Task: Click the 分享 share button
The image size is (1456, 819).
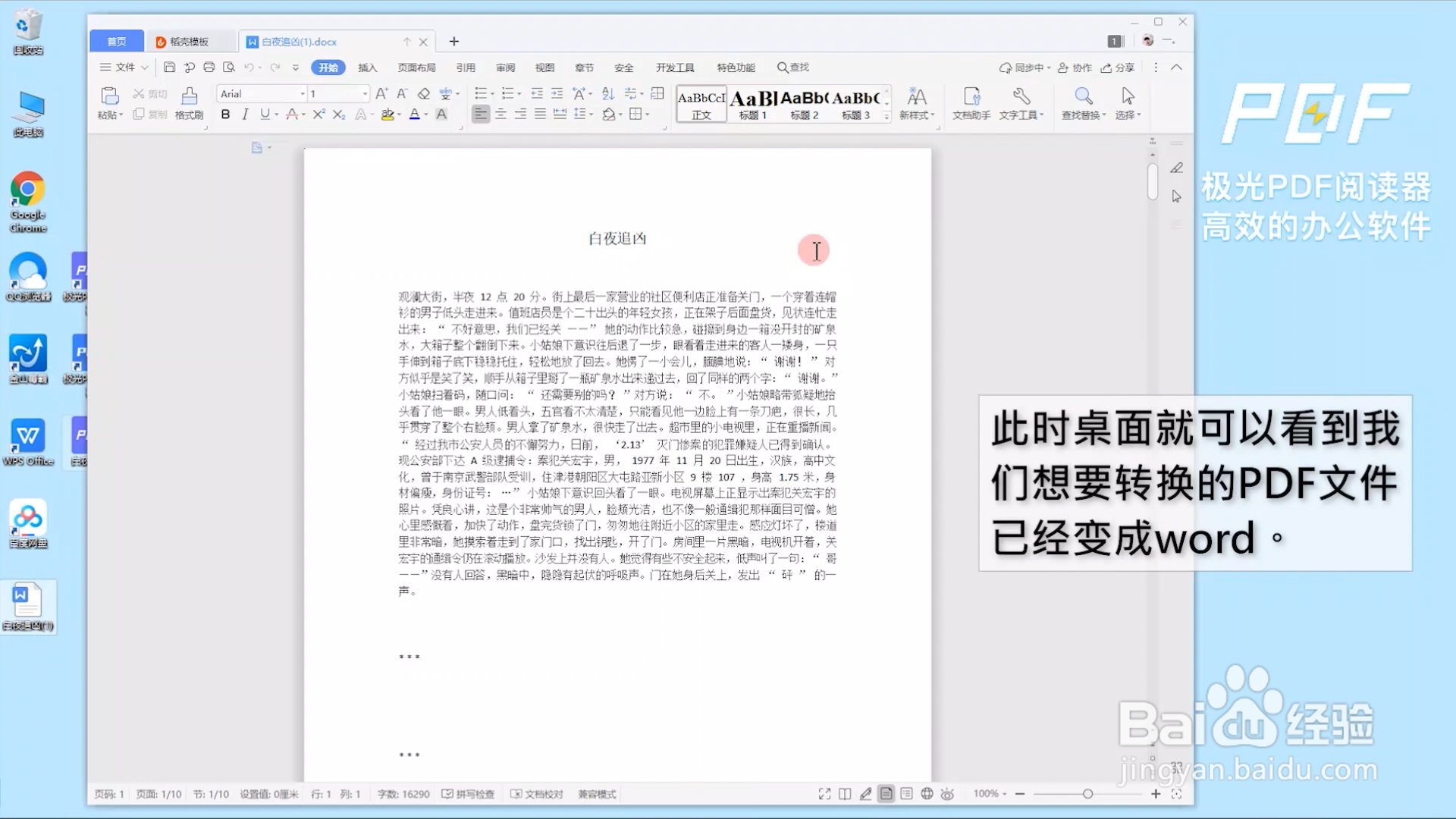Action: [1120, 67]
